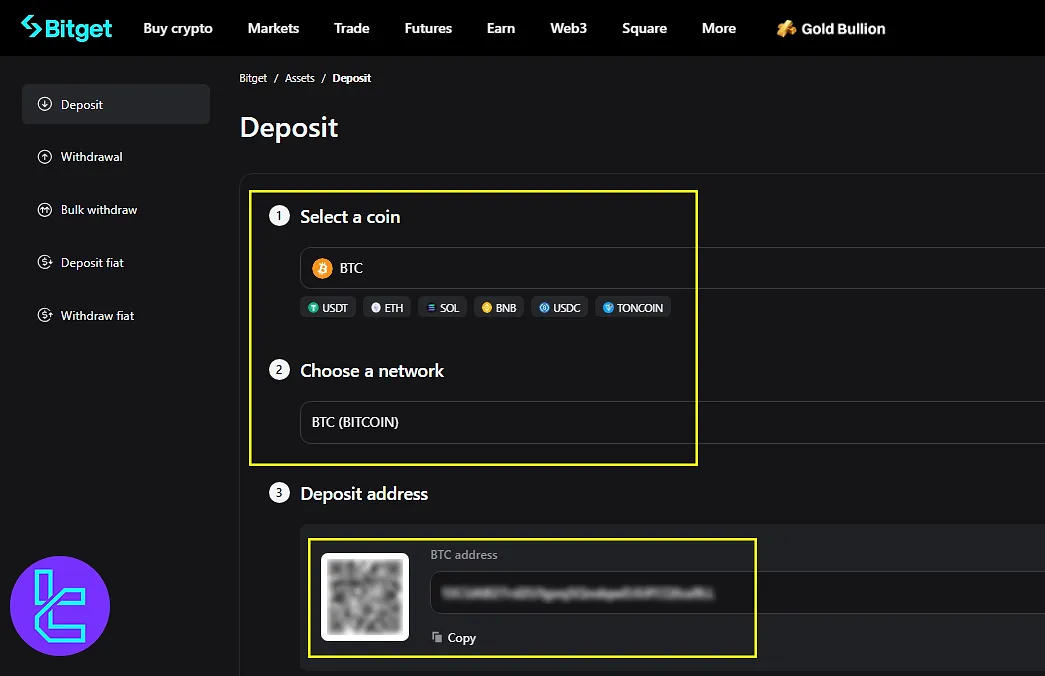Click the Deposit down-arrow sidebar icon

[45, 104]
